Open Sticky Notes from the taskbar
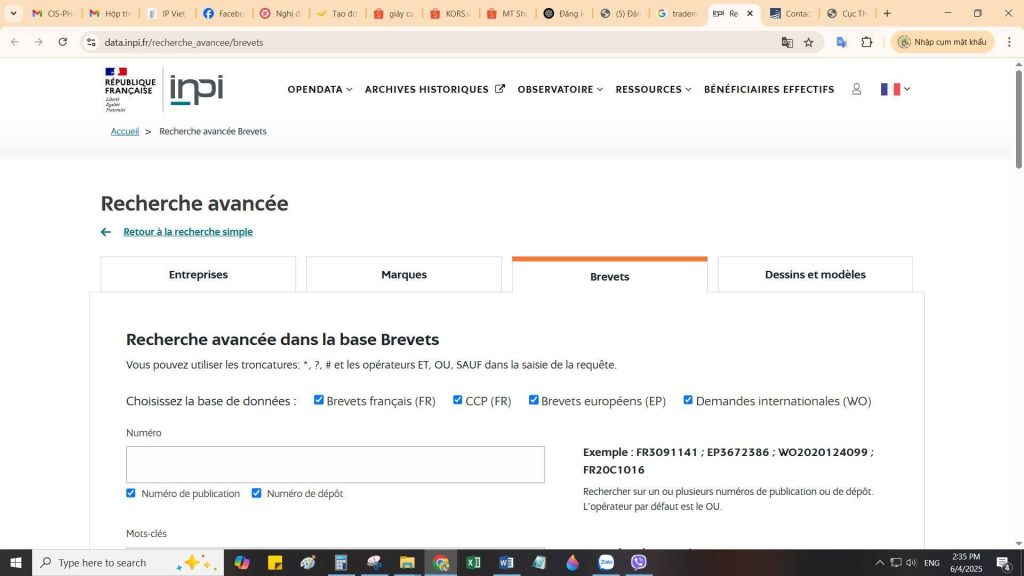 (x=275, y=562)
